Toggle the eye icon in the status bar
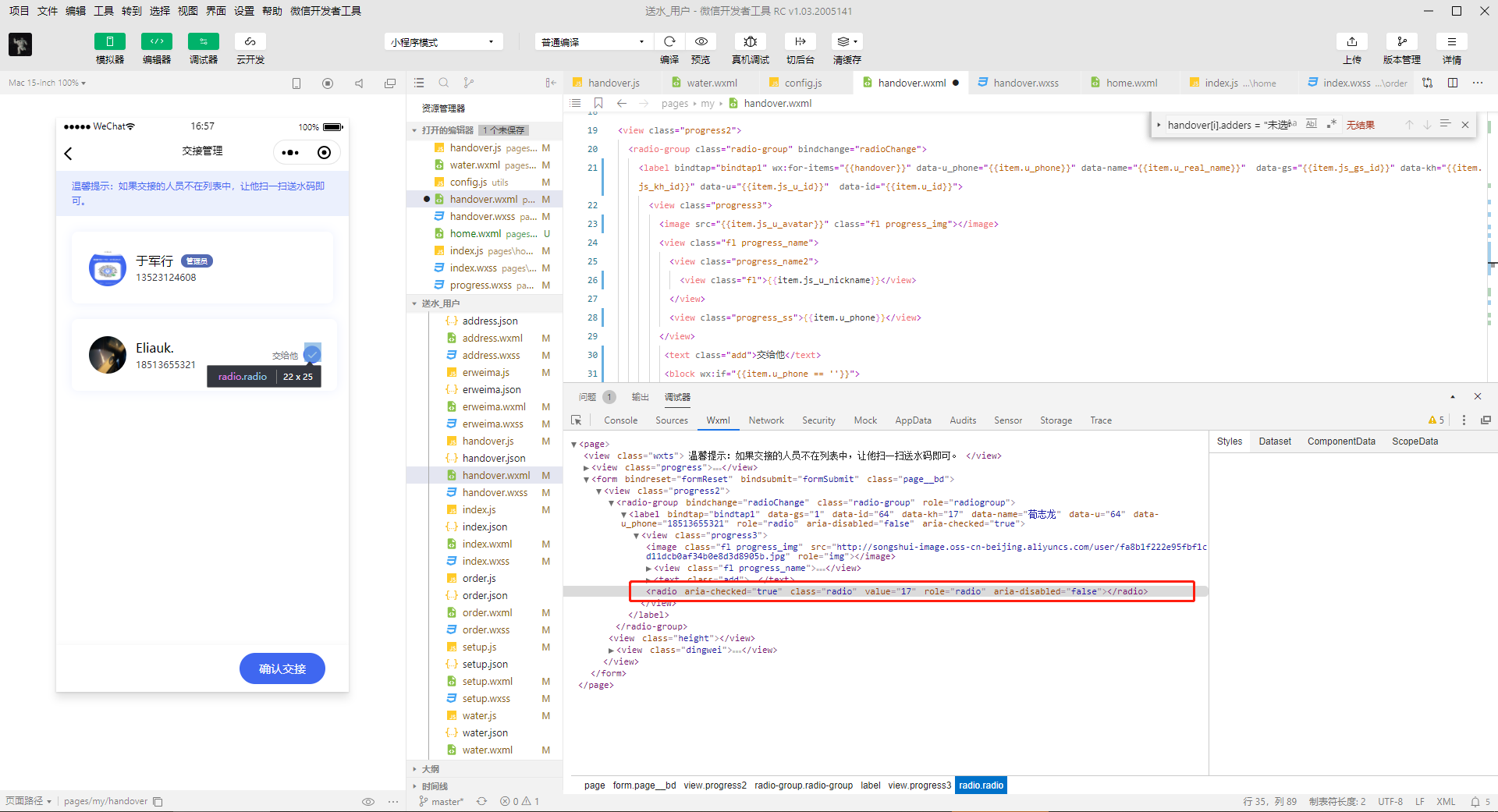Screen dimensions: 1498x812 tap(368, 801)
